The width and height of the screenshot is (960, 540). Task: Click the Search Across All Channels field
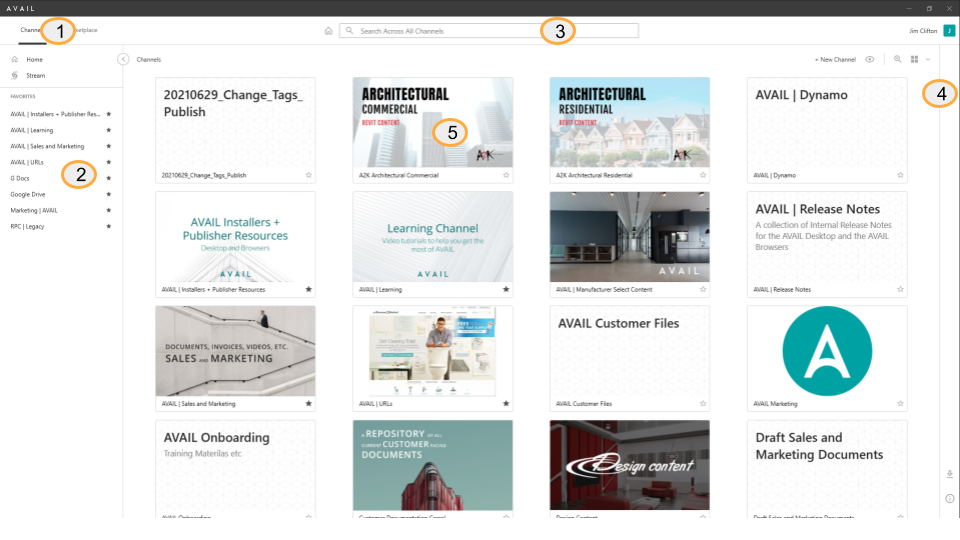pyautogui.click(x=490, y=31)
